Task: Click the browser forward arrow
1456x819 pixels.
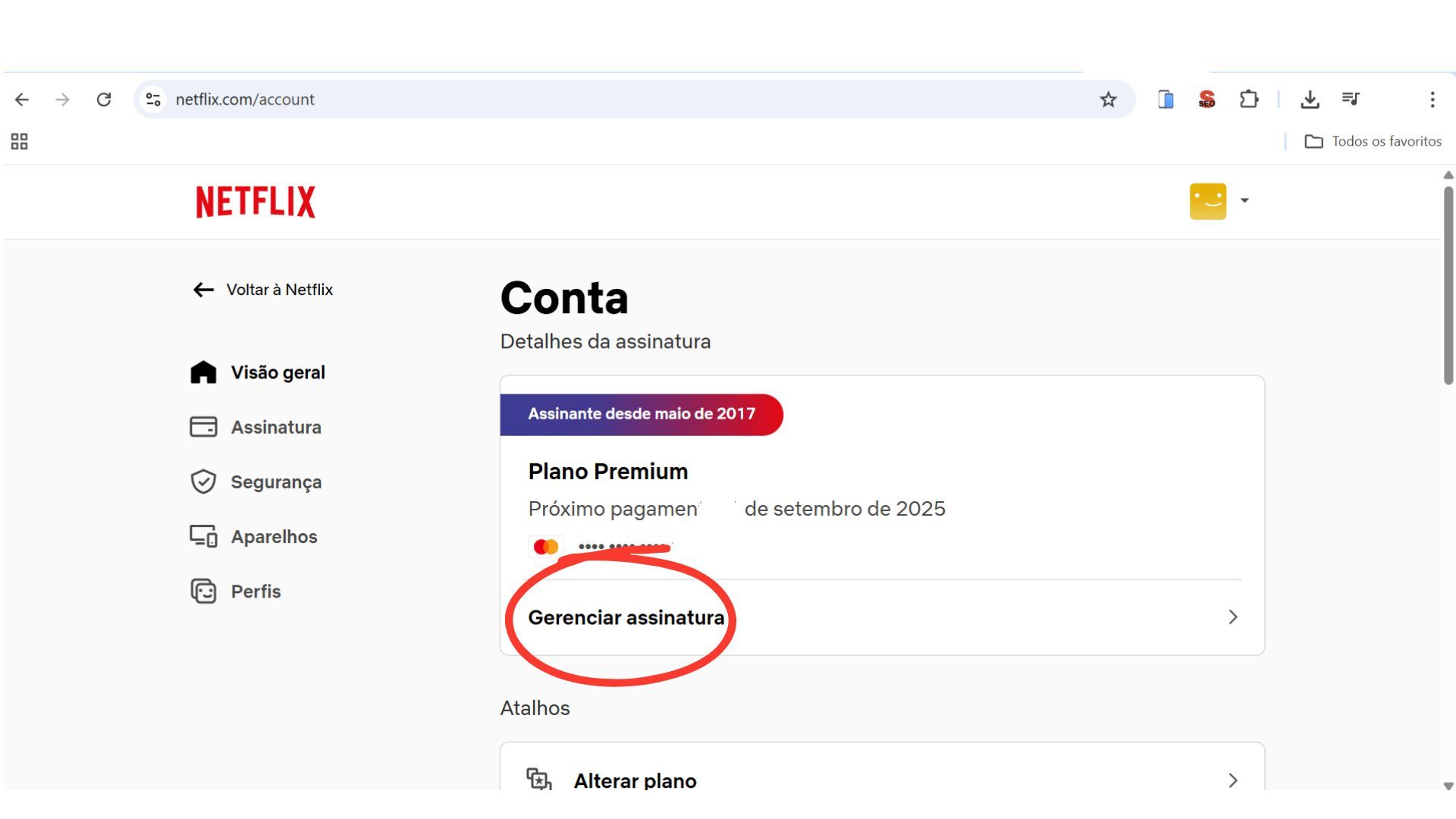Action: pos(63,99)
